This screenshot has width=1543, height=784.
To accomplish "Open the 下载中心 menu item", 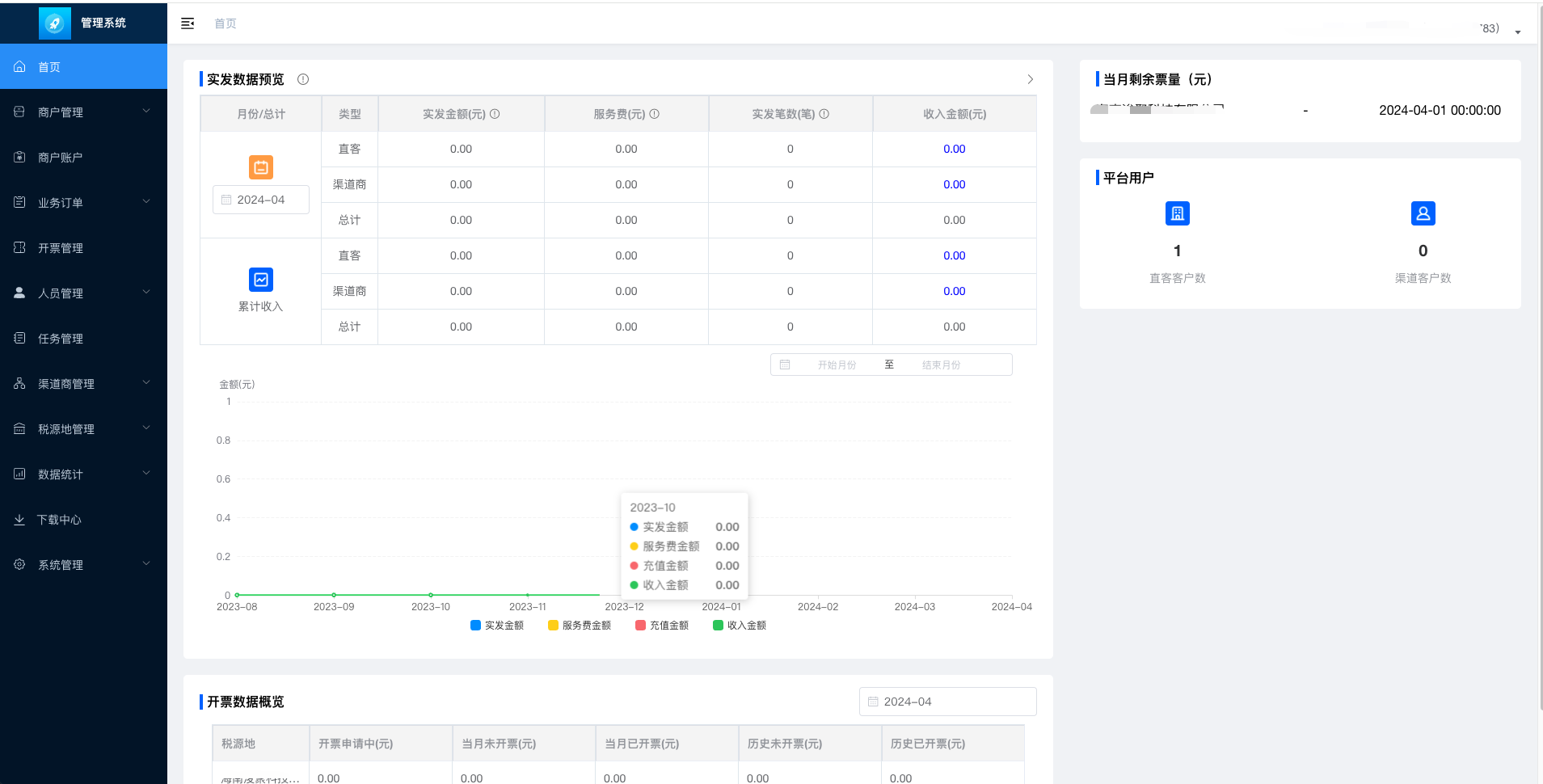I will tap(83, 519).
